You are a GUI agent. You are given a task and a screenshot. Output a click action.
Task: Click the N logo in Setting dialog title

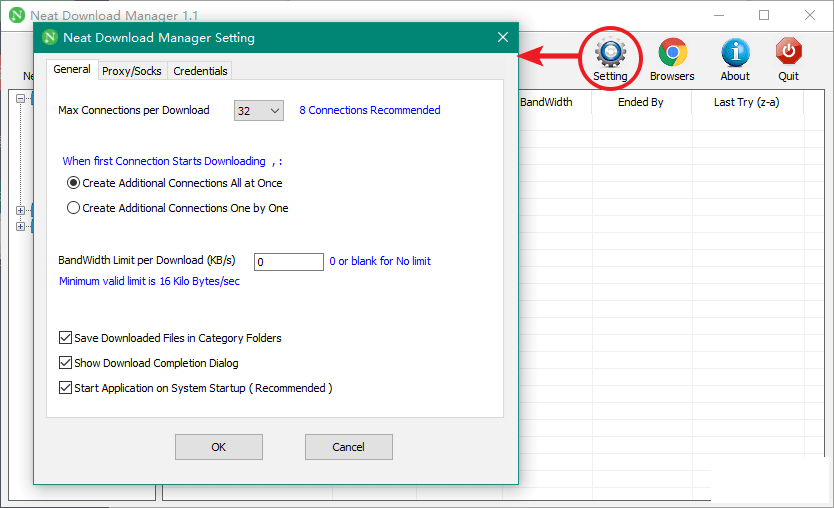tap(49, 37)
